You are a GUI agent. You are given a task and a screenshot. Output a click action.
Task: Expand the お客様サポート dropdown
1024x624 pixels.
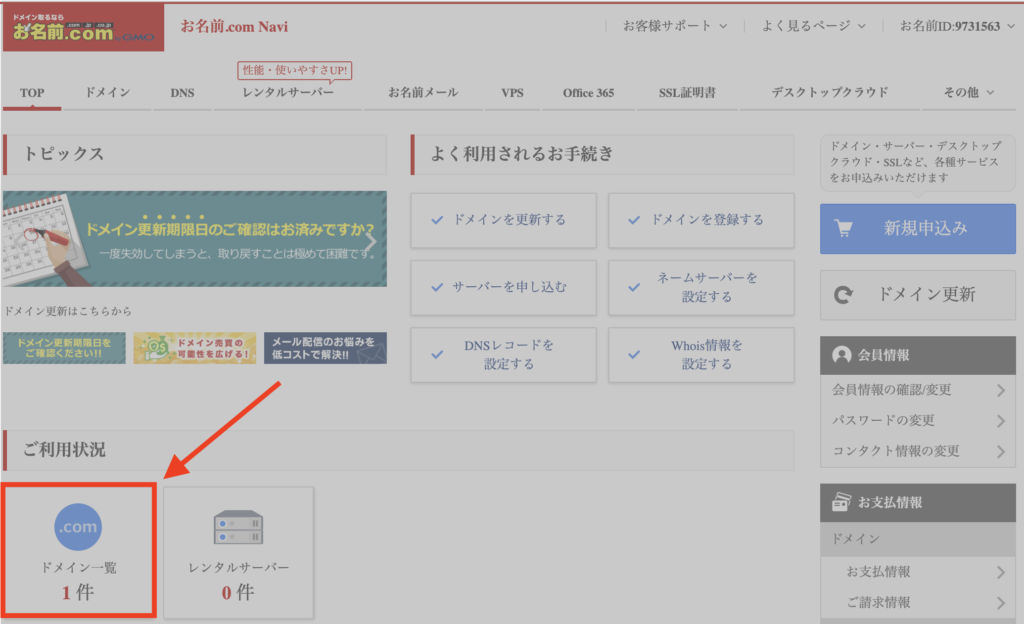pyautogui.click(x=675, y=26)
